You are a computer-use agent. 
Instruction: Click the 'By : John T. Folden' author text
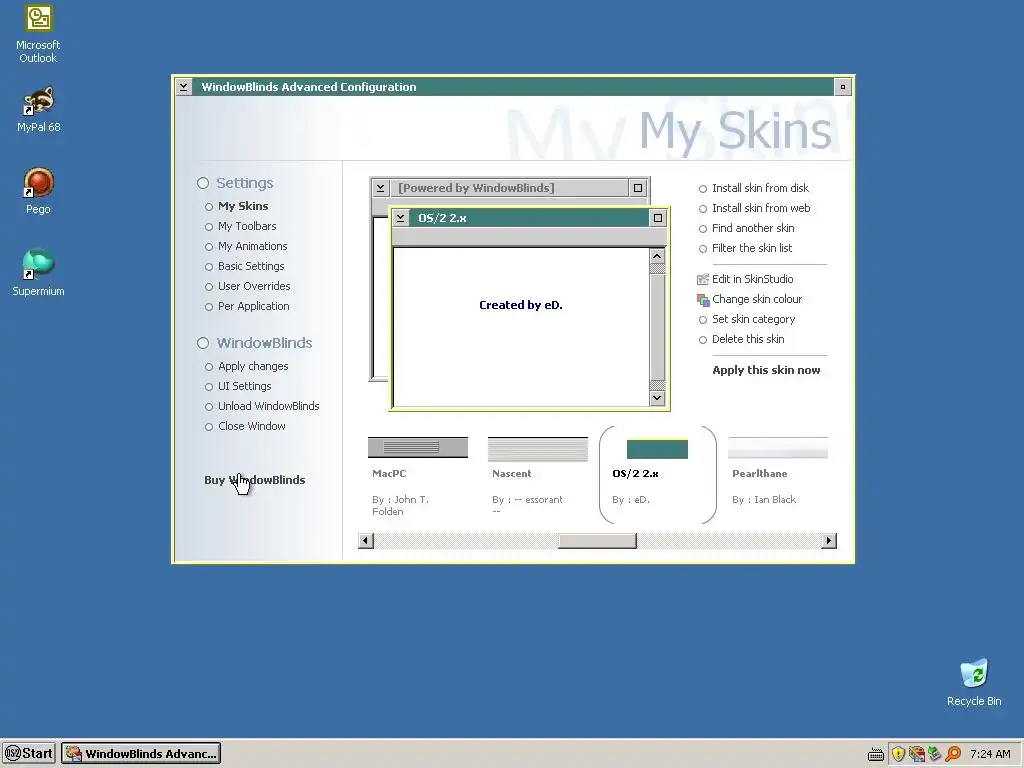coord(400,505)
